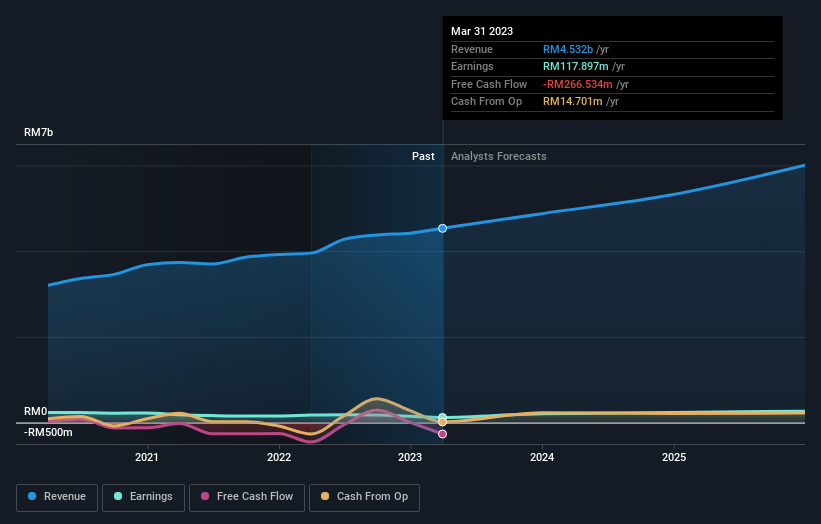Image resolution: width=821 pixels, height=524 pixels.
Task: Click the -RM266.534m free cash flow value
Action: [x=578, y=84]
